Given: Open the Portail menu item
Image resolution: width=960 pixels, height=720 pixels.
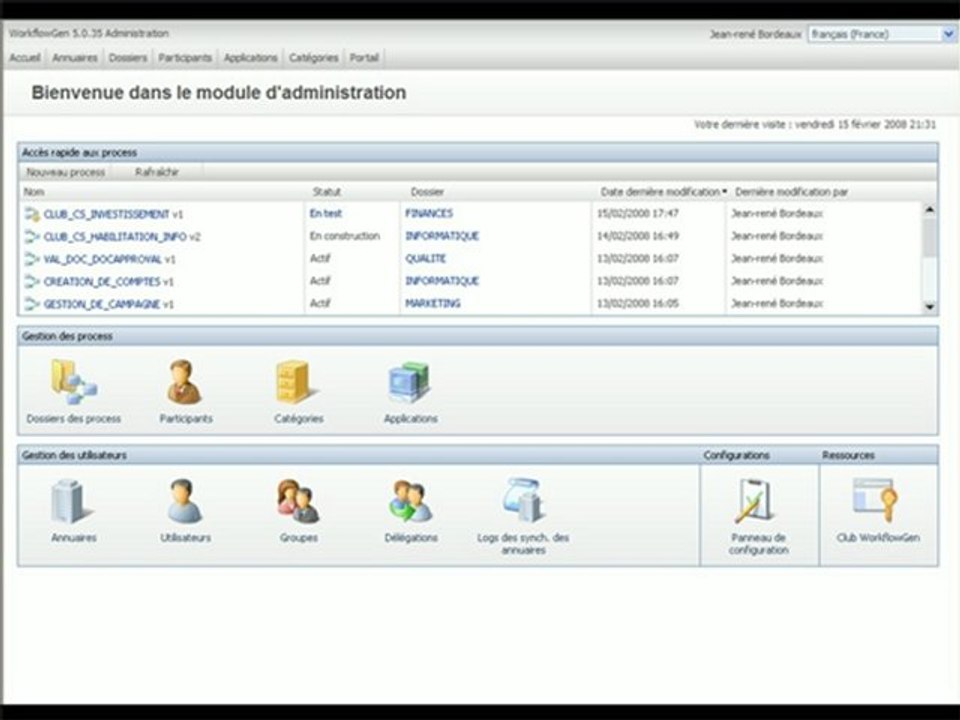Looking at the screenshot, I should (x=364, y=58).
